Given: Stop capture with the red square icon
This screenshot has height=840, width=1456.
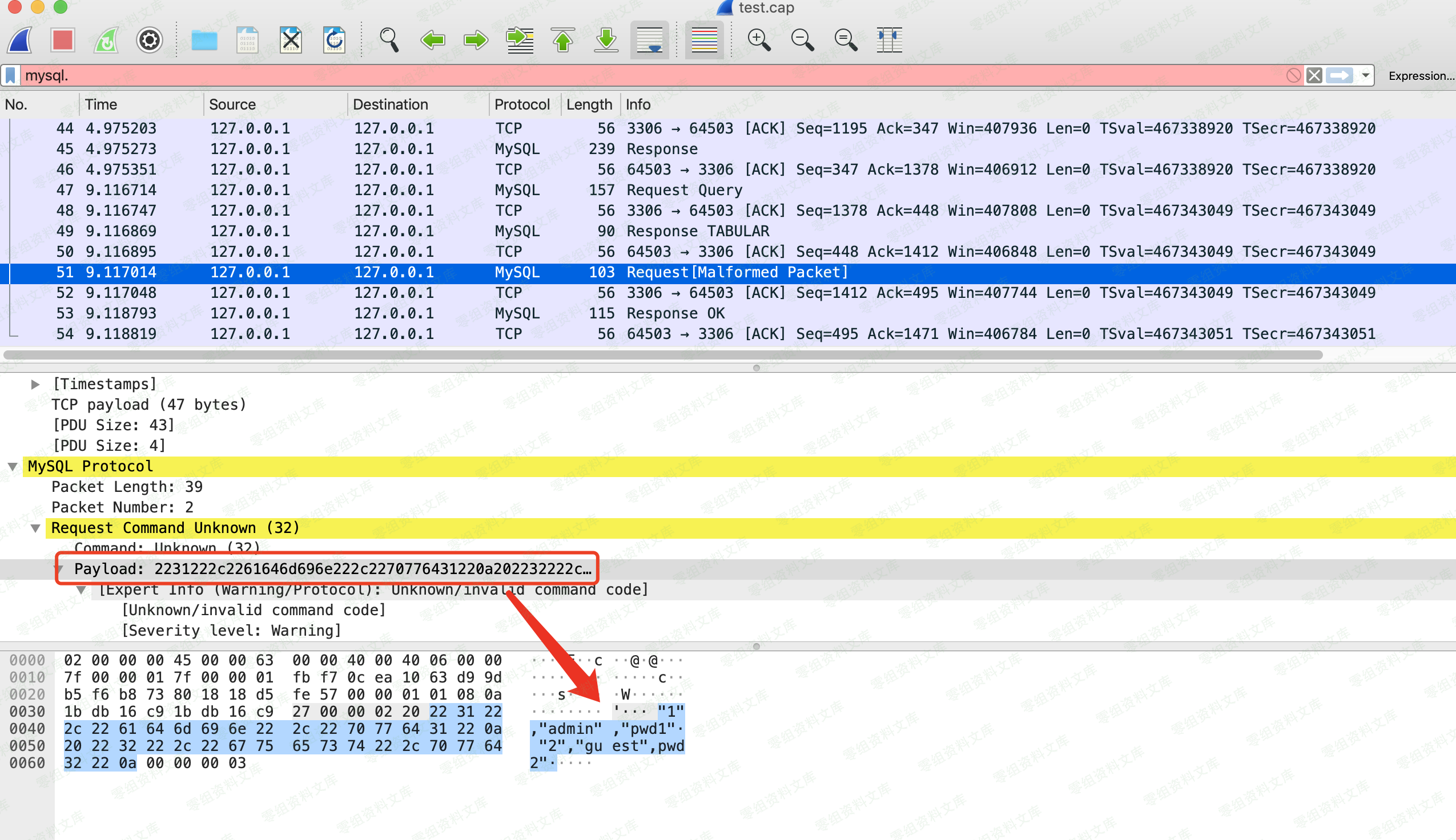Looking at the screenshot, I should coord(62,40).
